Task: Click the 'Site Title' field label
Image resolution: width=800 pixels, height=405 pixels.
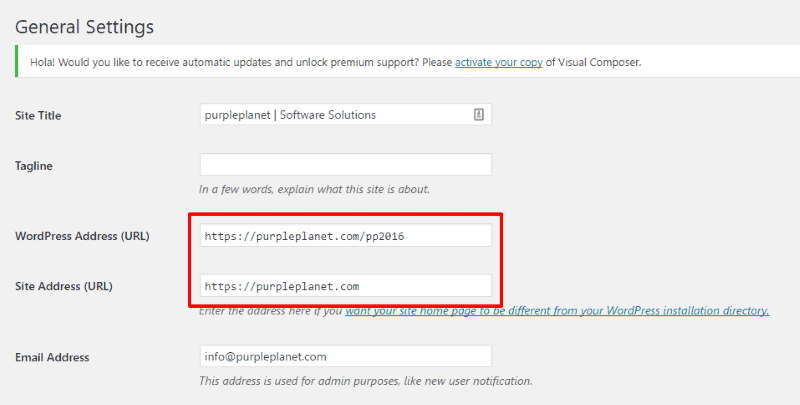Action: [38, 116]
